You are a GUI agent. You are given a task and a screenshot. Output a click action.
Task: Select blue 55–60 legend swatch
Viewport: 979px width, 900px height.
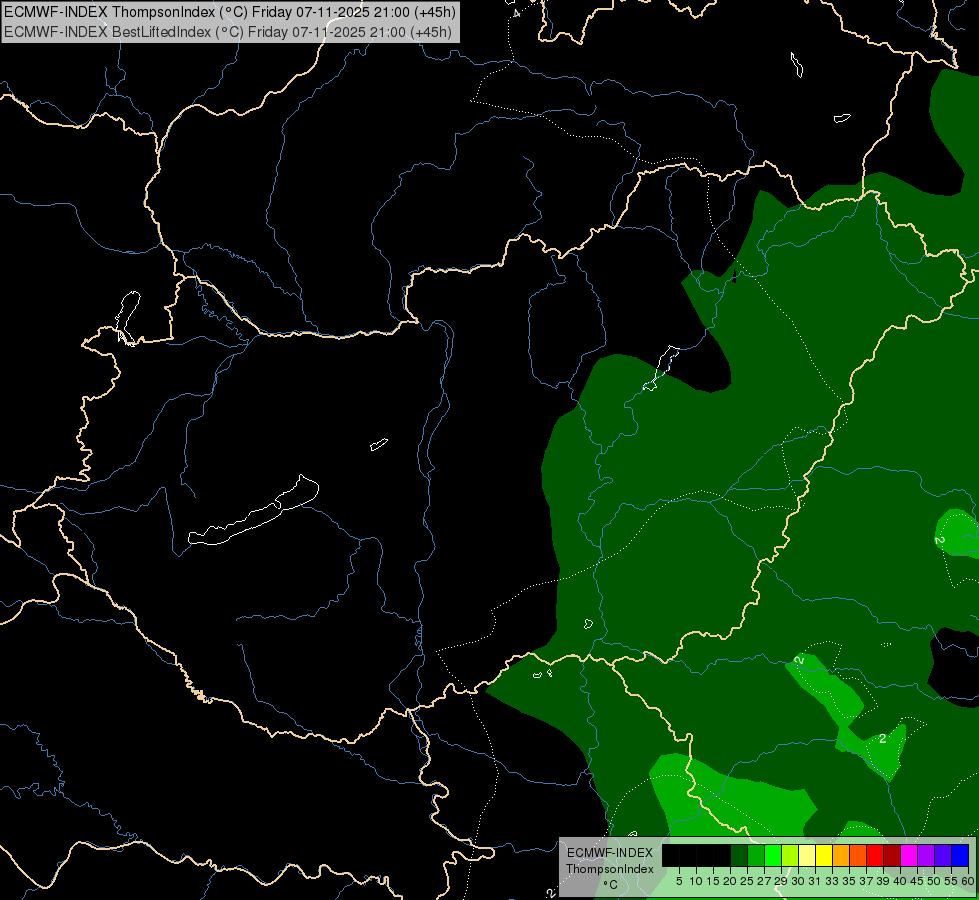click(x=960, y=855)
